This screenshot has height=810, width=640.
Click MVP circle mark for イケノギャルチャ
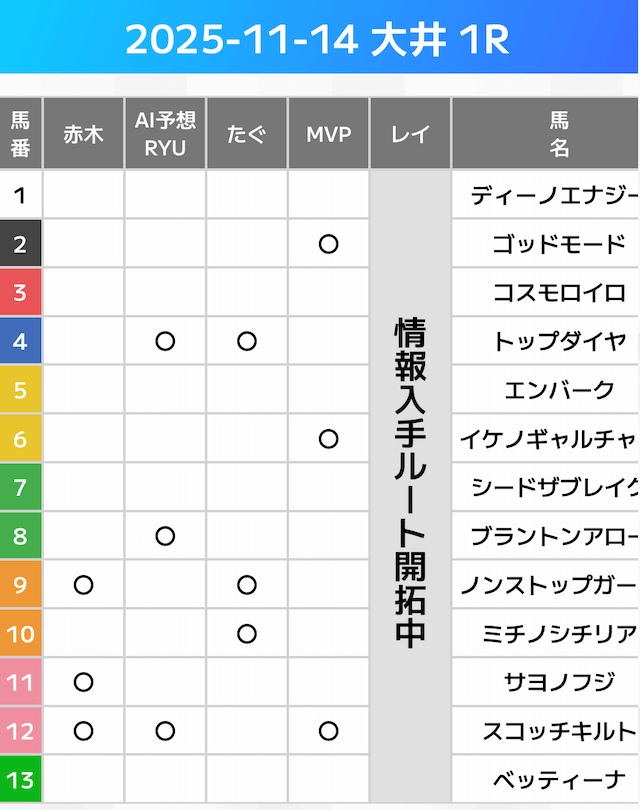coord(328,439)
